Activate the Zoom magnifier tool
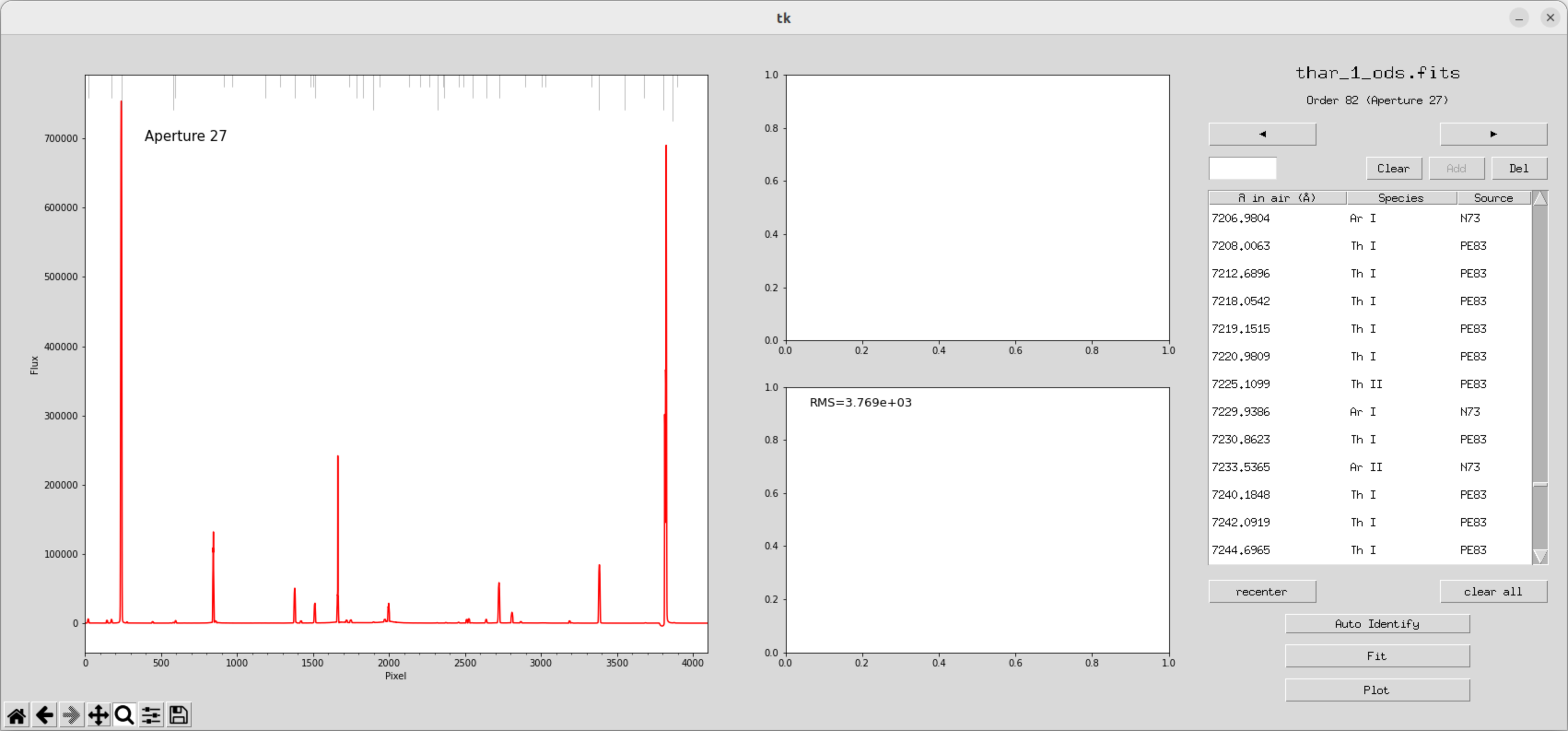Viewport: 1568px width, 731px height. (x=124, y=715)
